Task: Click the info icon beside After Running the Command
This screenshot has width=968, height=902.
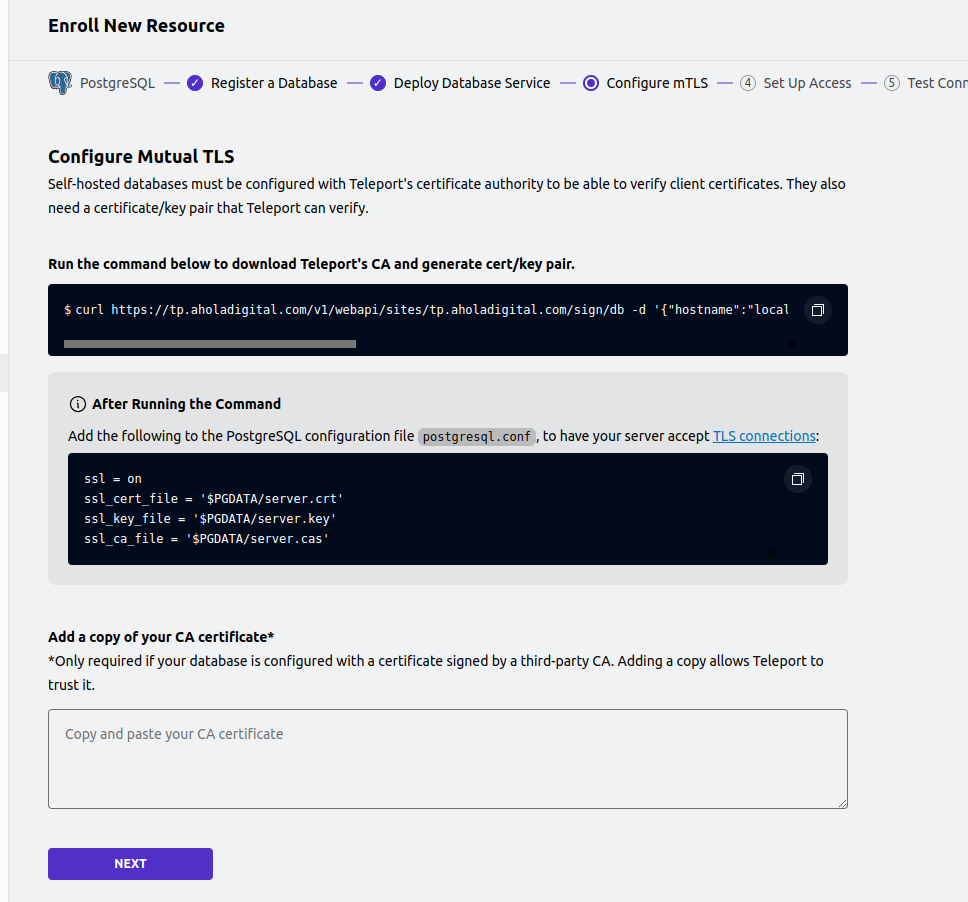Action: point(78,404)
